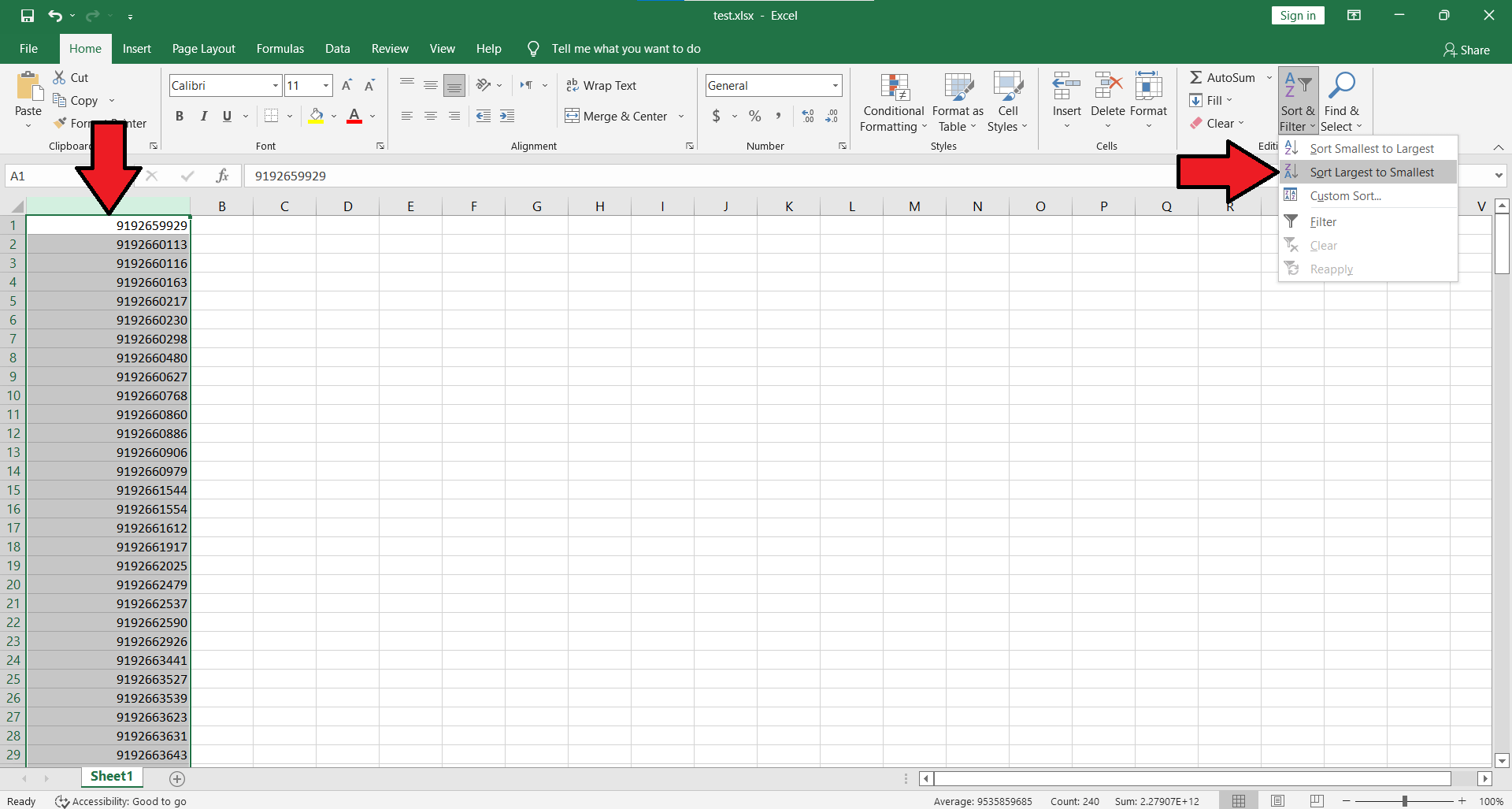The height and width of the screenshot is (809, 1512).
Task: Open the Calibri font name dropdown
Action: click(276, 85)
